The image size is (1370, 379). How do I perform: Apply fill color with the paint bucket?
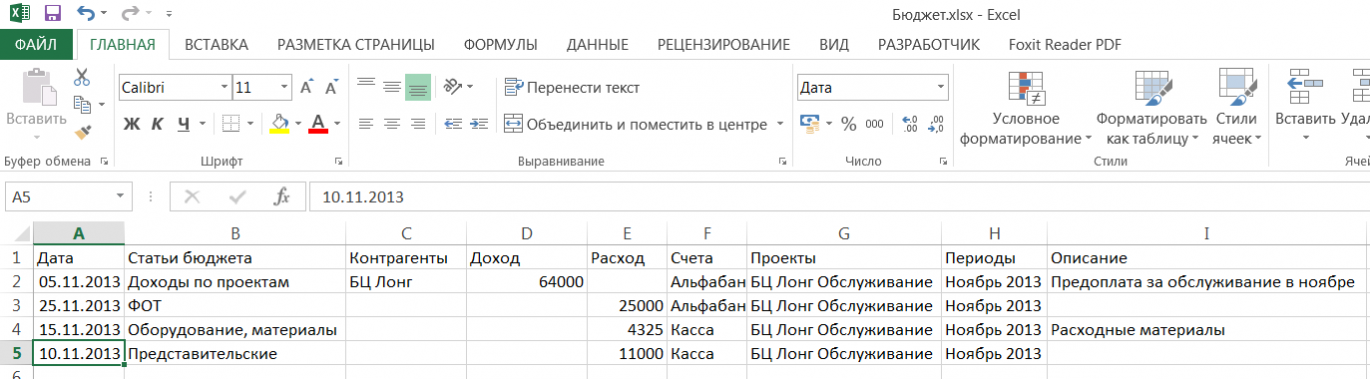tap(281, 123)
